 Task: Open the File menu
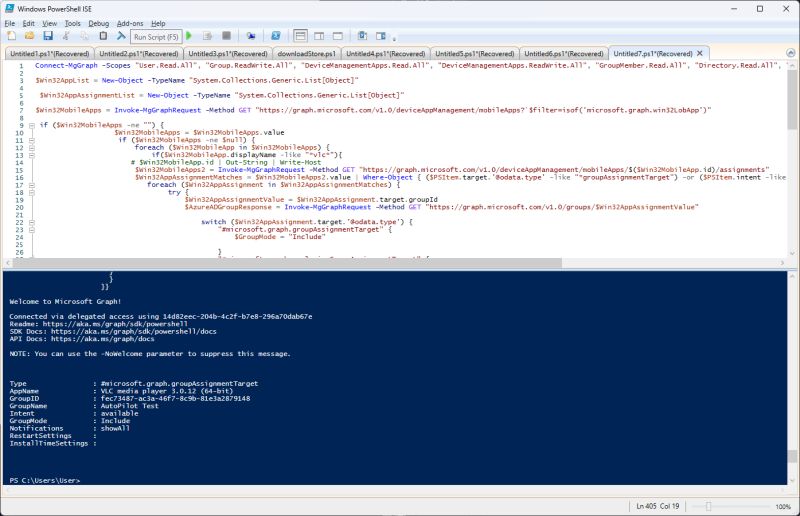pyautogui.click(x=10, y=23)
